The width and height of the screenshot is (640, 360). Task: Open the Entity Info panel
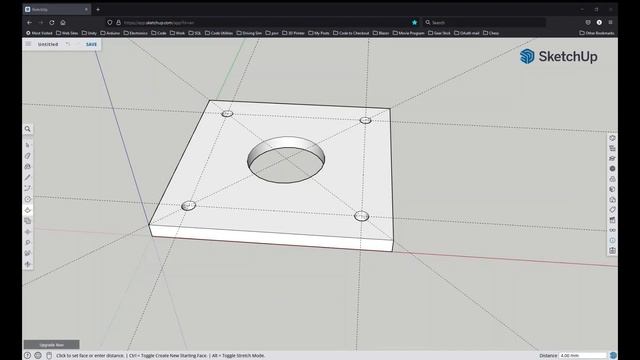tap(612, 138)
